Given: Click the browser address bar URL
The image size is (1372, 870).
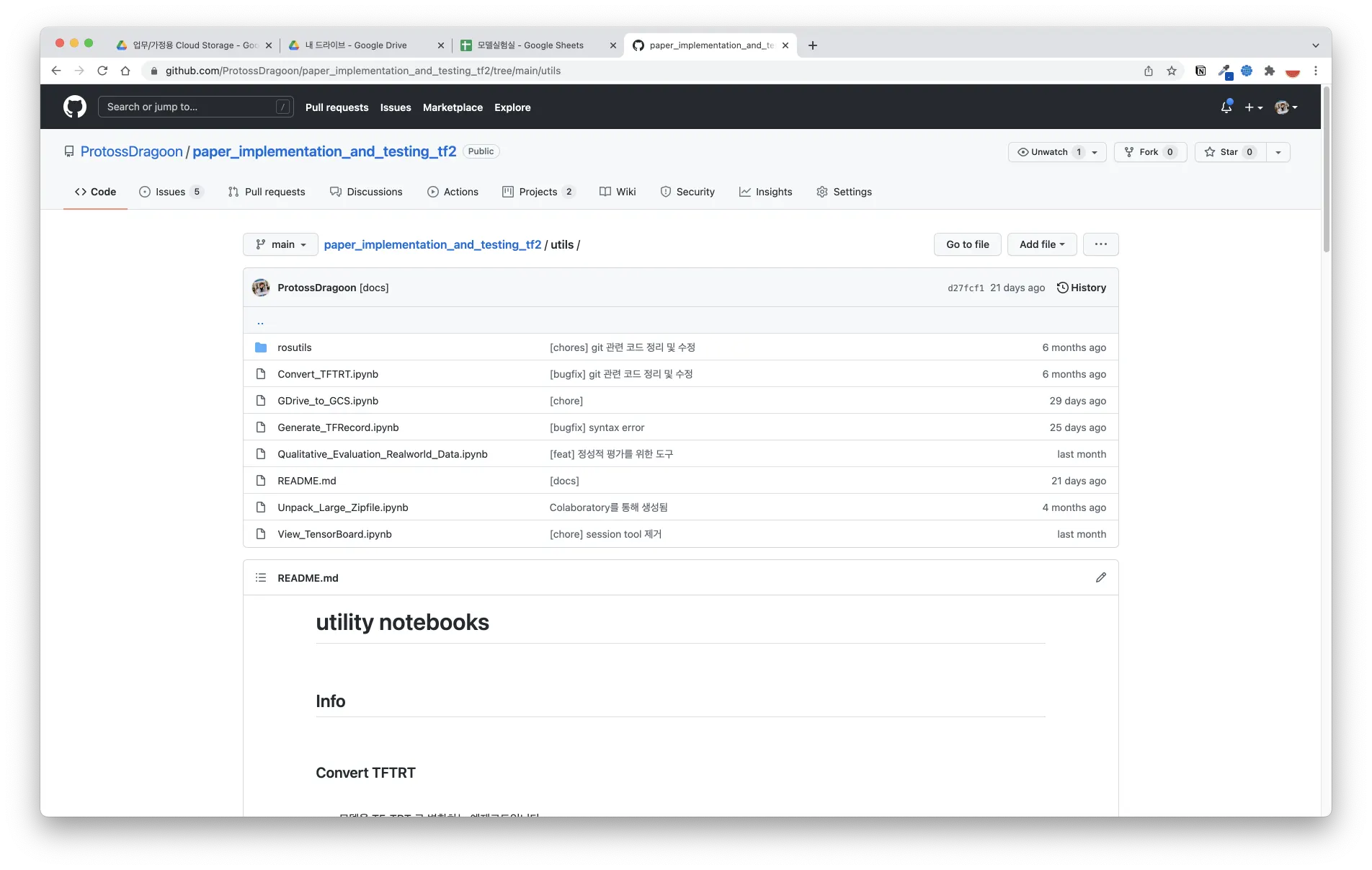Looking at the screenshot, I should 363,71.
